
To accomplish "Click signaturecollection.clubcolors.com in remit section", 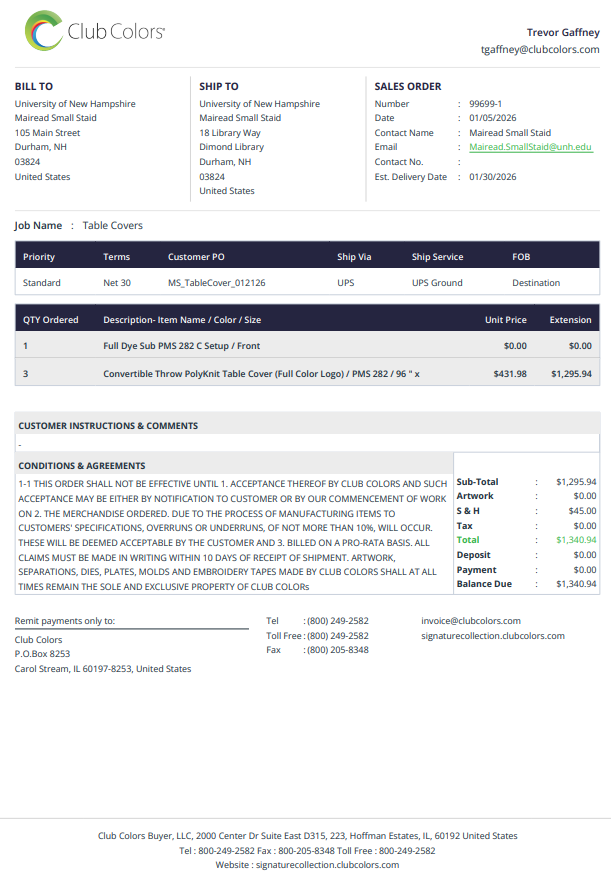I will [493, 636].
